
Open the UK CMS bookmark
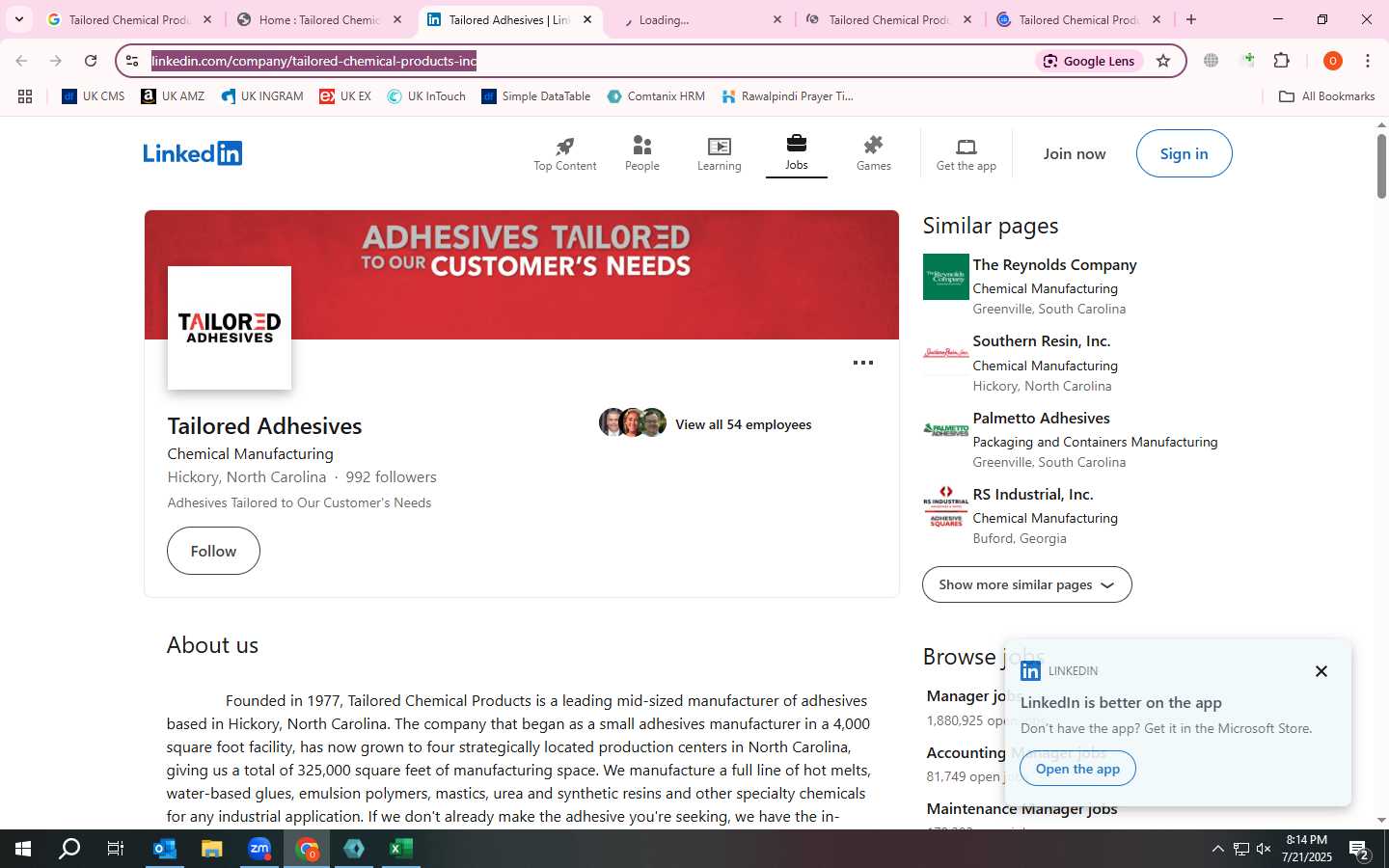tap(94, 96)
